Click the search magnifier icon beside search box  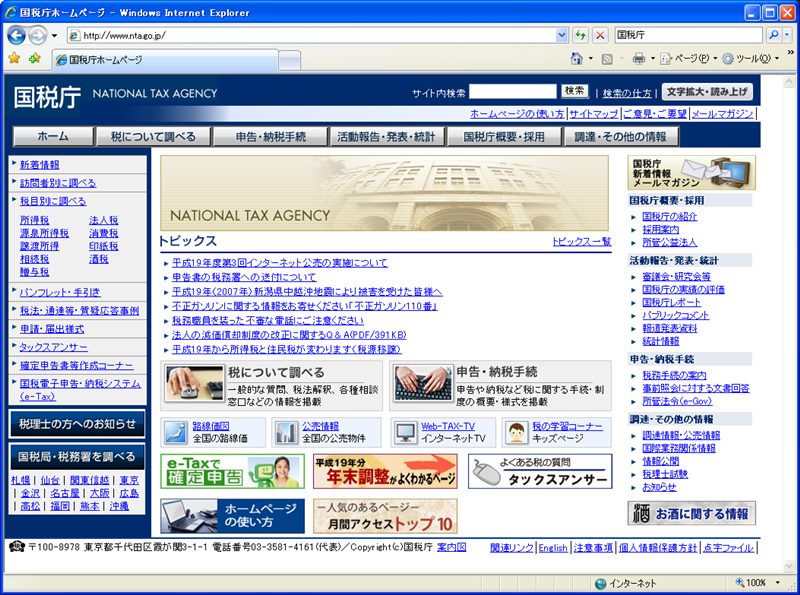pyautogui.click(x=775, y=35)
